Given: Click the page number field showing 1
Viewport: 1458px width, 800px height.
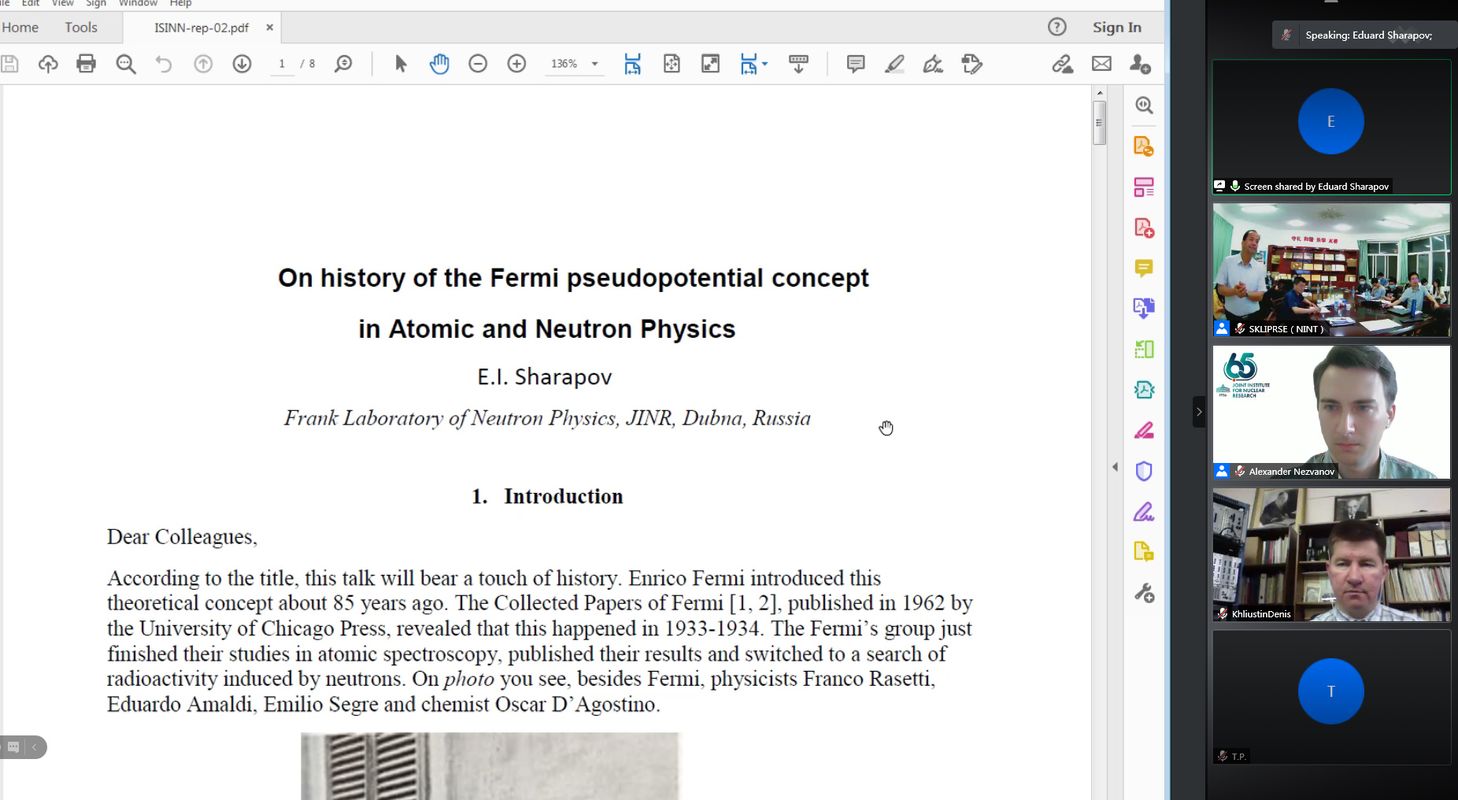Looking at the screenshot, I should (281, 64).
